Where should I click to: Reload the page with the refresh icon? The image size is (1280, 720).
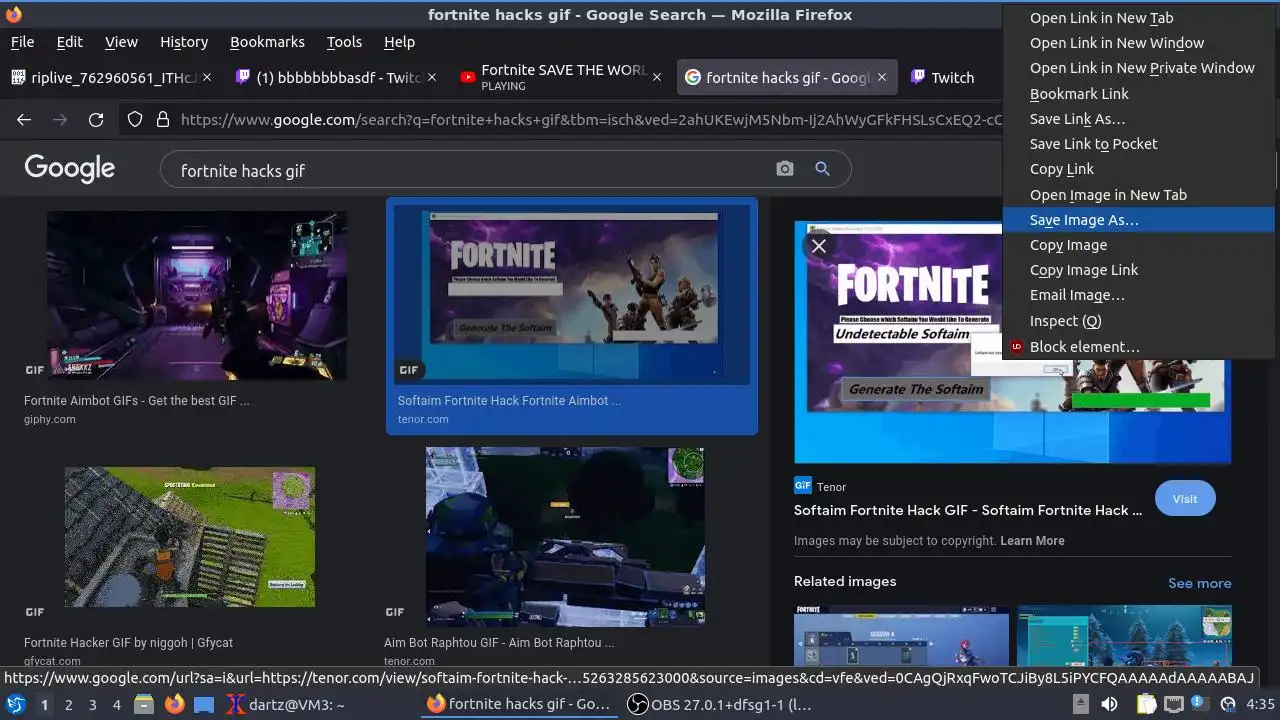click(96, 120)
